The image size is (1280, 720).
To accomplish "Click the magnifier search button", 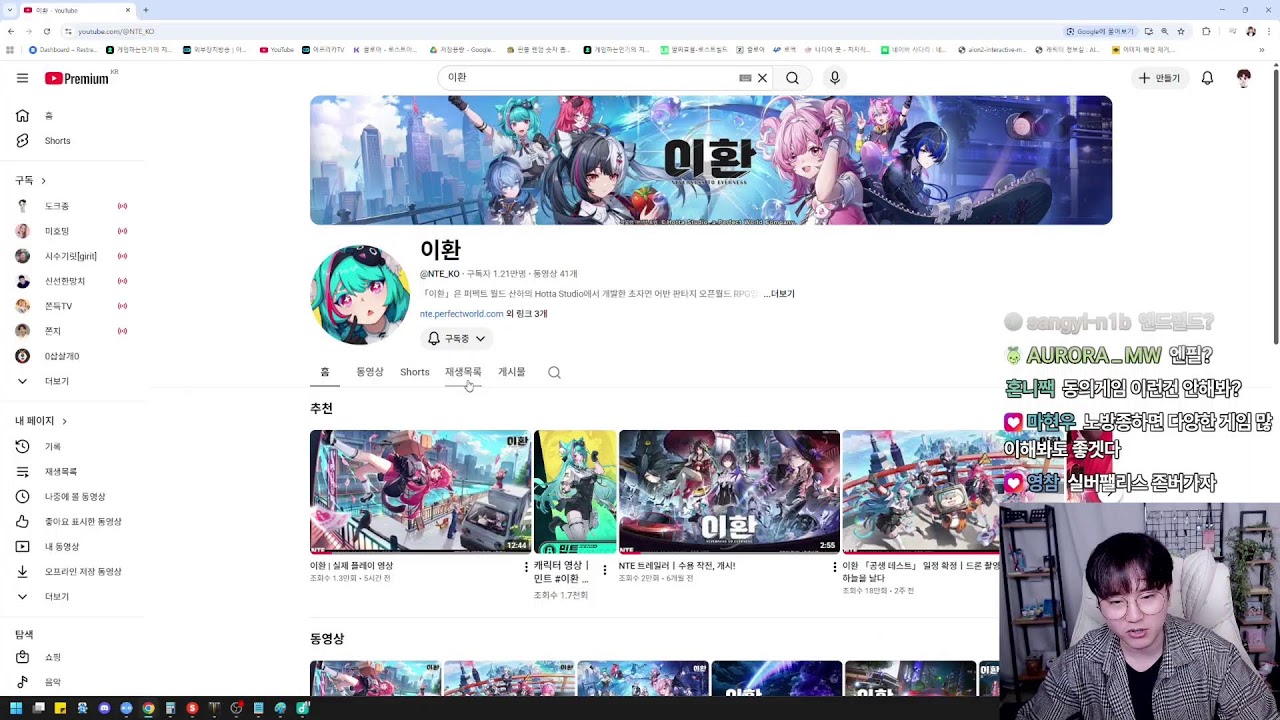I will pos(792,78).
